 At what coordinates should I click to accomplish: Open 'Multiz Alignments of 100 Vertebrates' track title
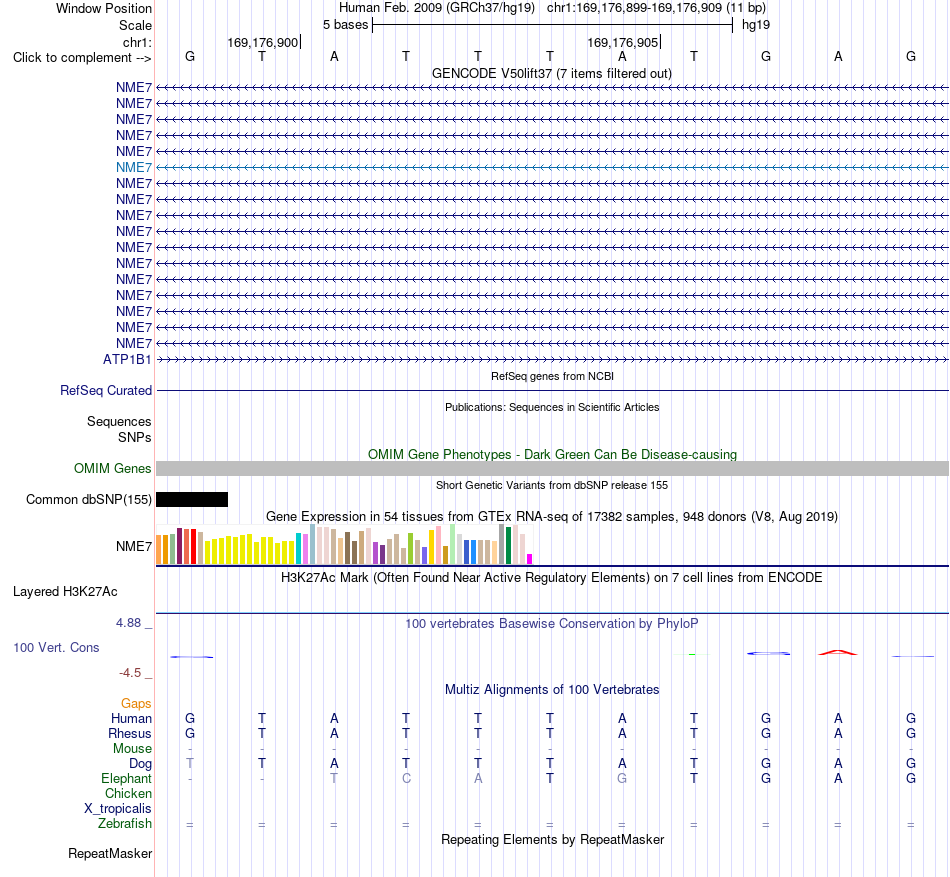(552, 689)
